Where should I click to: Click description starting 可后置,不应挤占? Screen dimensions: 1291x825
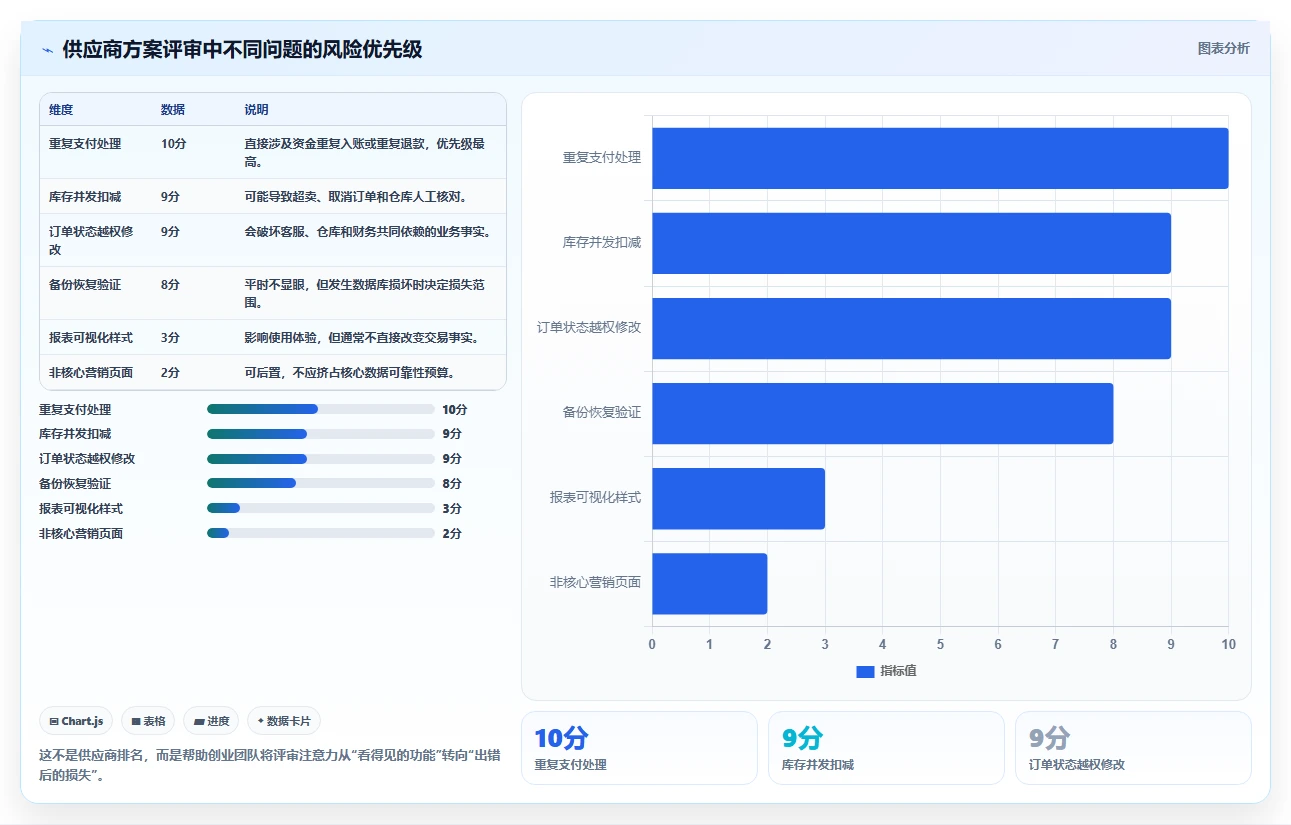[351, 373]
